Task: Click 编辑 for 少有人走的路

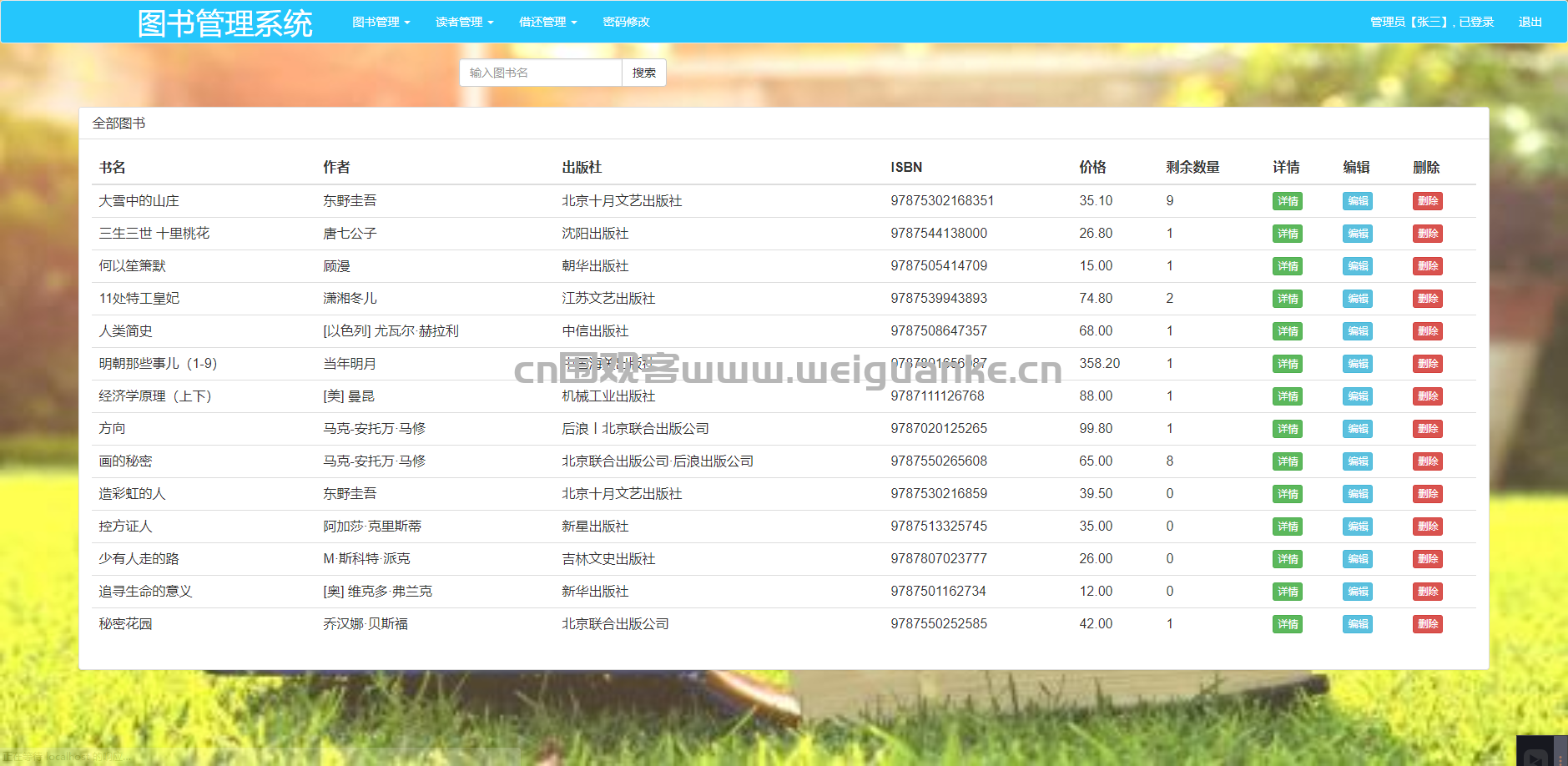Action: [x=1357, y=559]
